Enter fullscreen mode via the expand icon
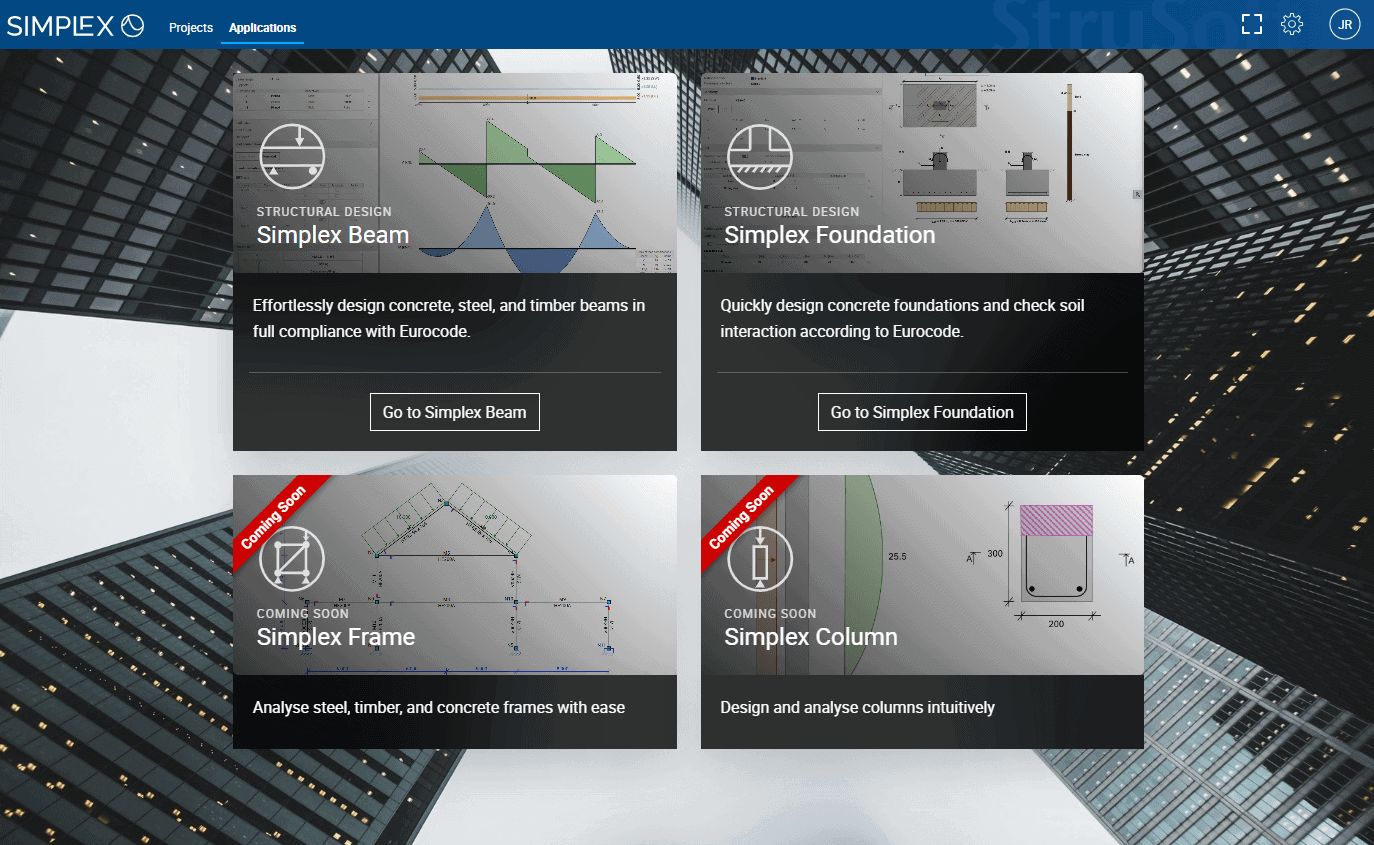 (x=1251, y=23)
